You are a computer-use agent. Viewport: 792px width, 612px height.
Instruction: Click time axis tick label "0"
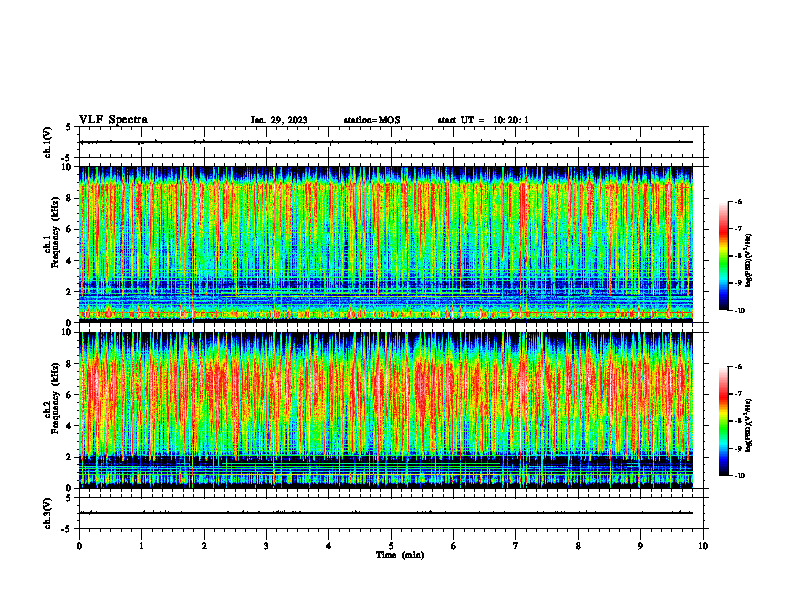tap(79, 546)
